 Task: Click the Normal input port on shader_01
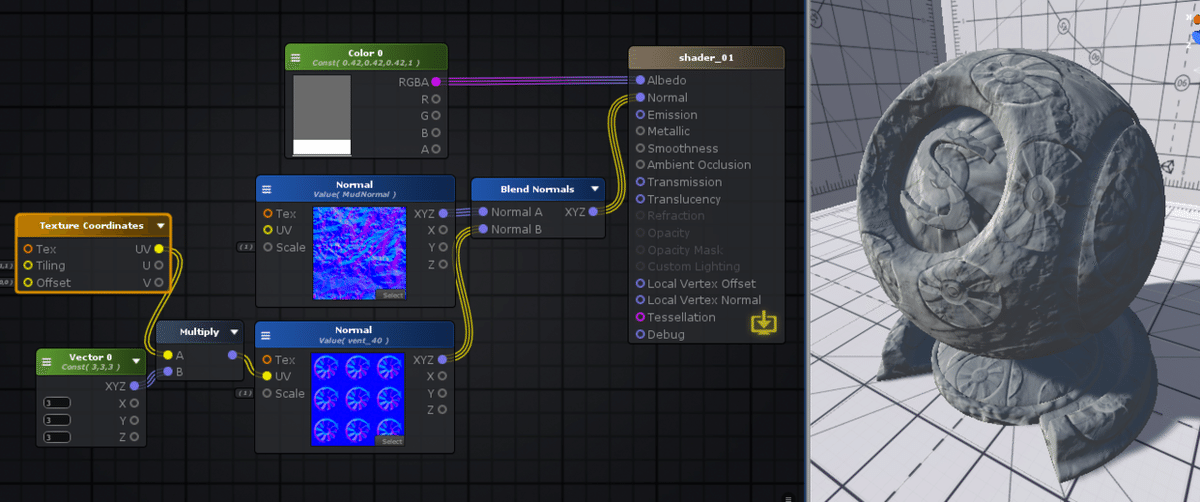point(640,97)
